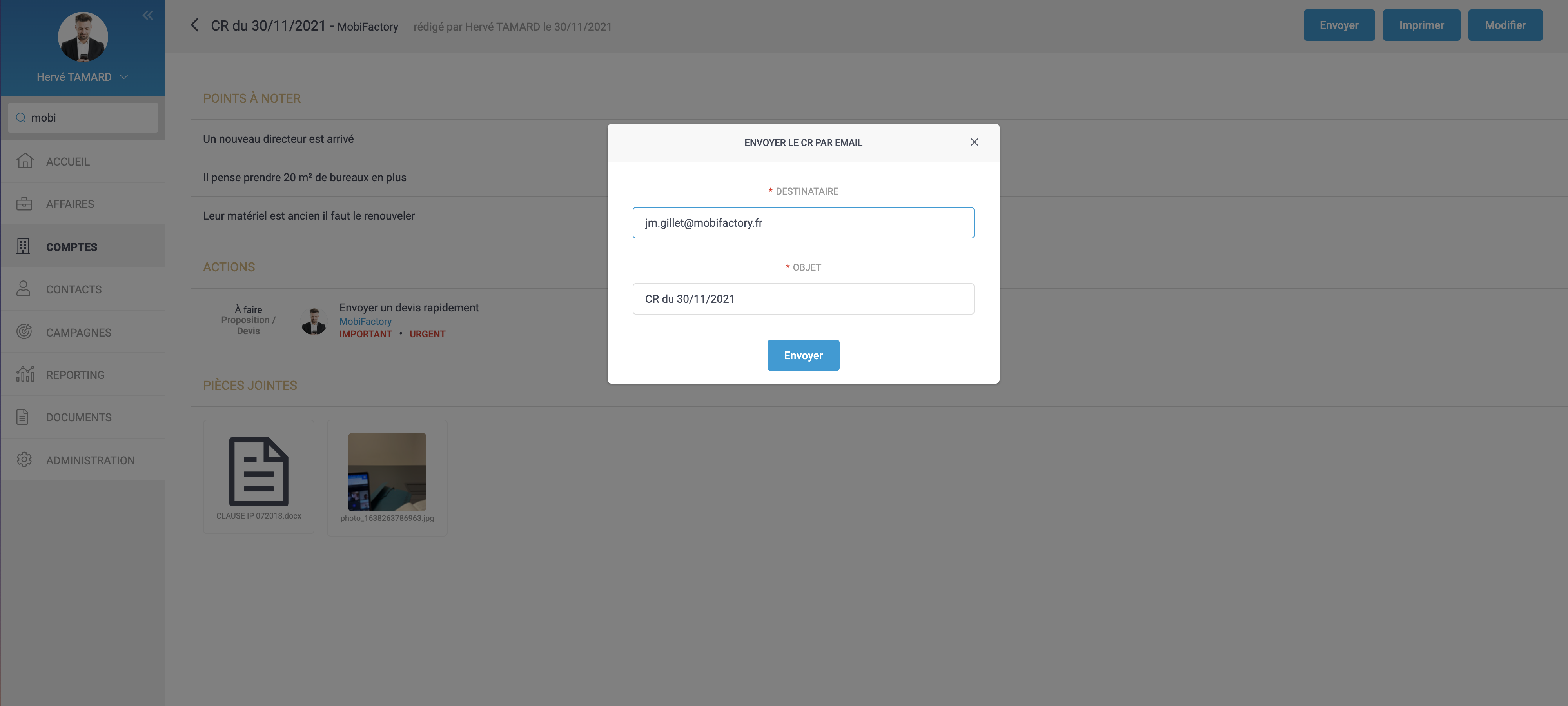
Task: Open the MobiFactory account link
Action: [x=365, y=321]
